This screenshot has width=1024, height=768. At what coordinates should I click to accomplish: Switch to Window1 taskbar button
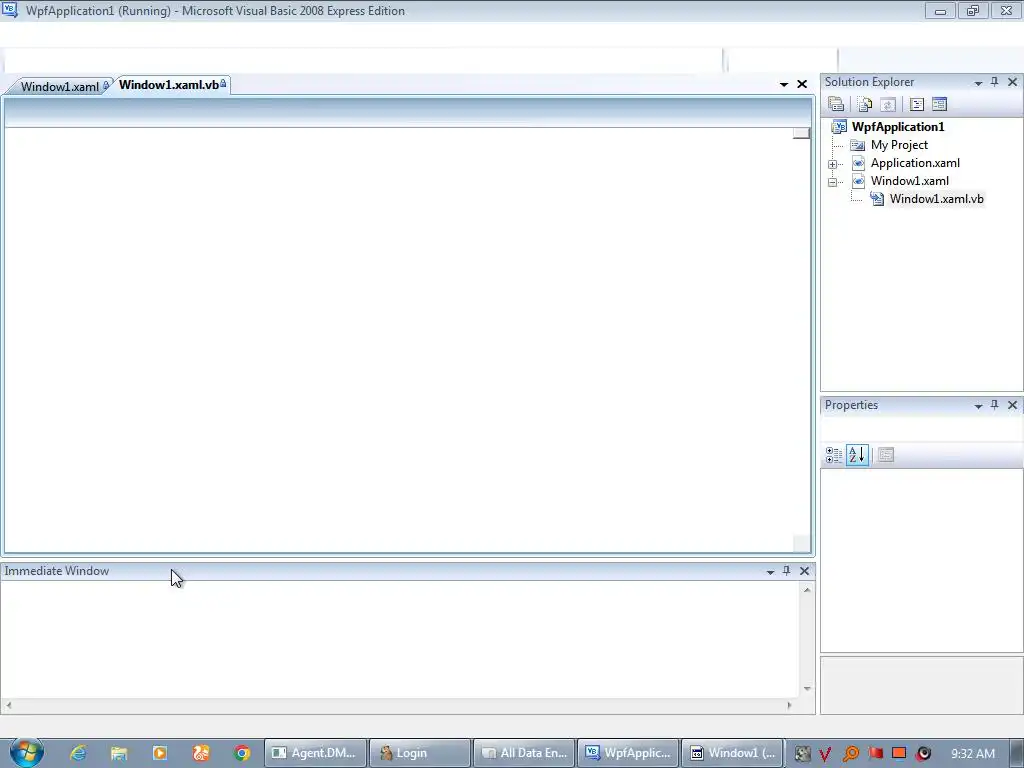pos(733,753)
